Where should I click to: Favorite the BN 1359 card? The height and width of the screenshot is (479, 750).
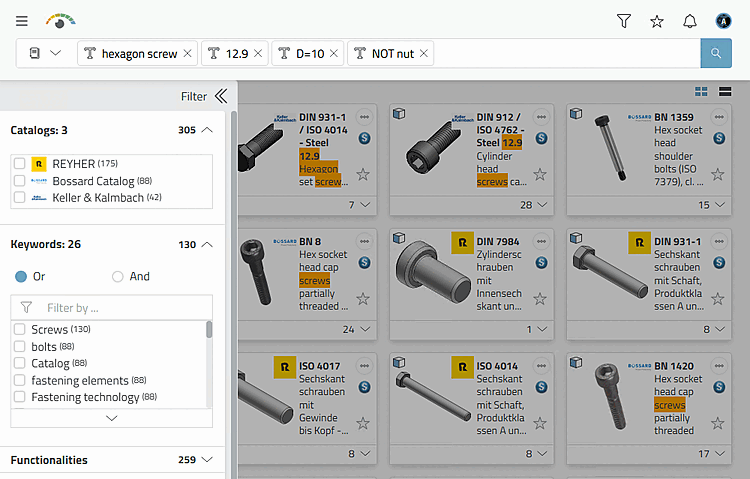[x=717, y=174]
